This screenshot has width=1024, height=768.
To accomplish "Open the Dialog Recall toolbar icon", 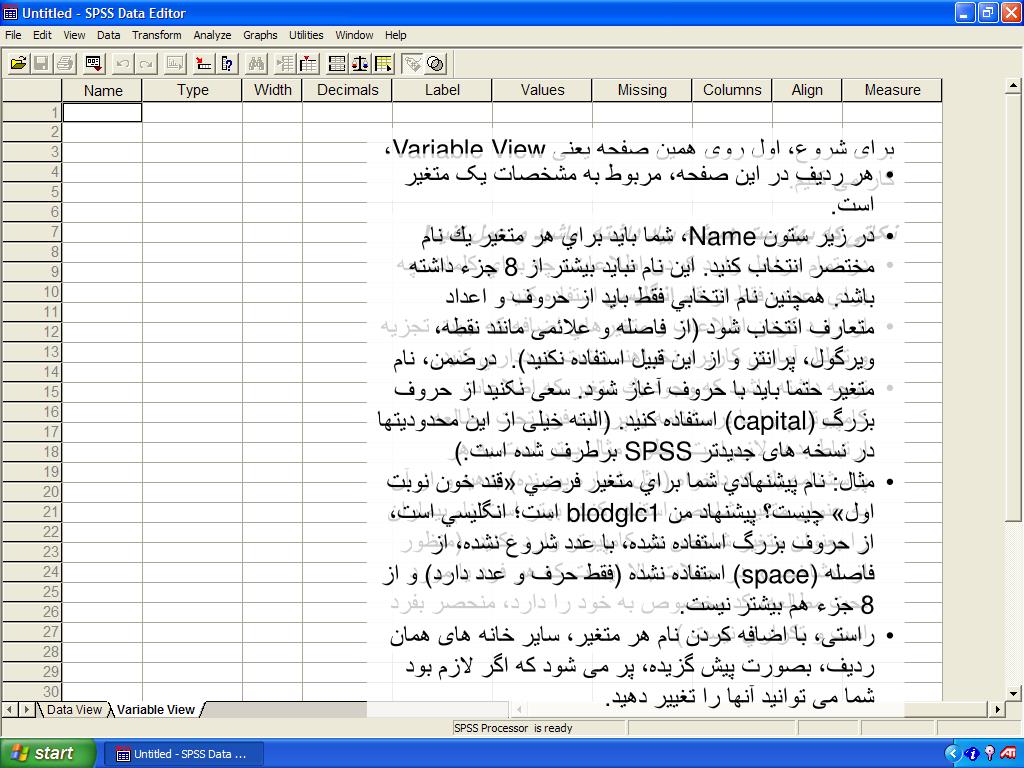I will click(x=93, y=63).
